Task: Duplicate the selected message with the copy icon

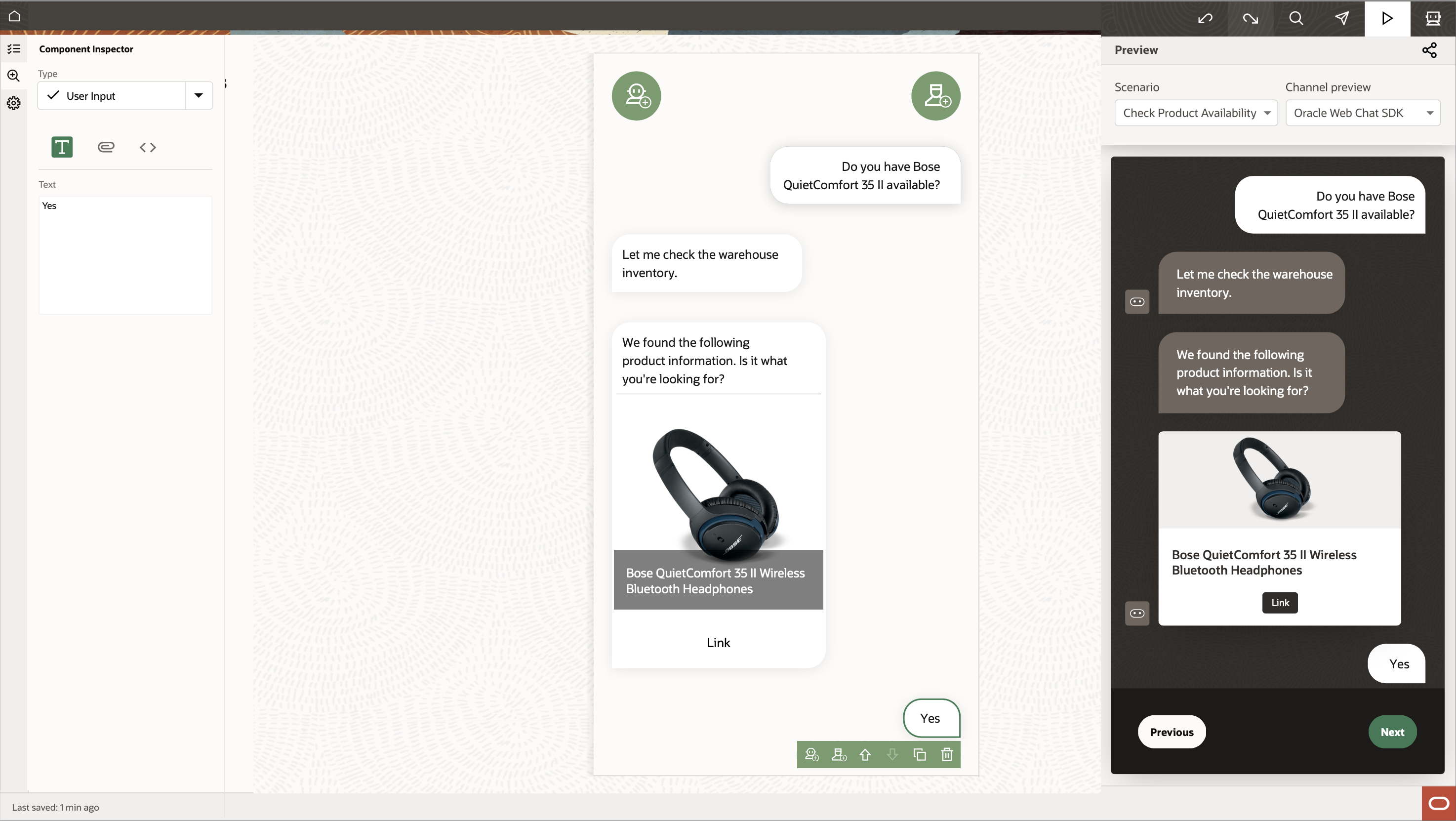Action: [920, 754]
